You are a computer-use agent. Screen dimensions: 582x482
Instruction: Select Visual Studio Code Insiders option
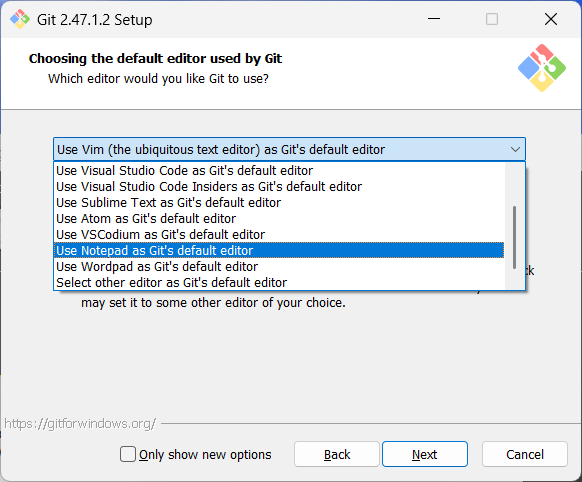click(x=279, y=187)
